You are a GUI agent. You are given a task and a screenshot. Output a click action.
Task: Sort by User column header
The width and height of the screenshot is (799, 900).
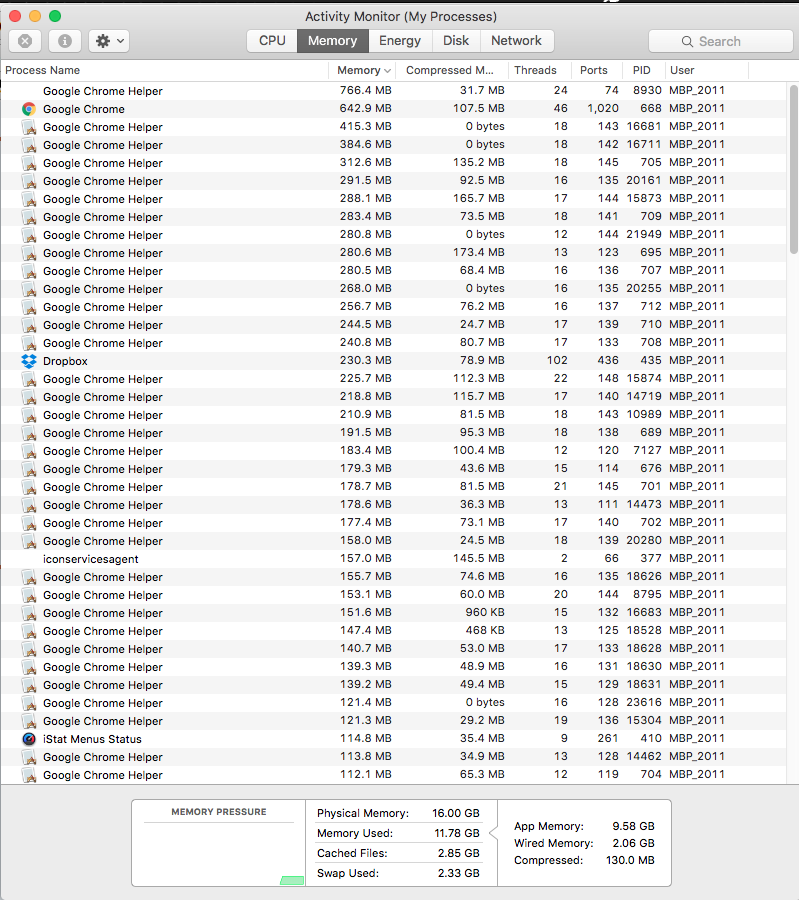pos(707,70)
